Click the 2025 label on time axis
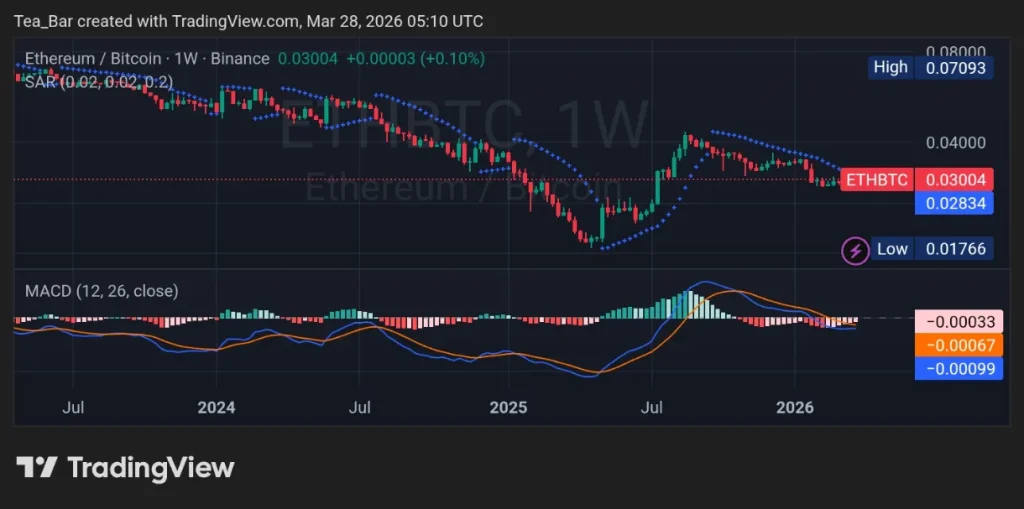 (x=506, y=407)
